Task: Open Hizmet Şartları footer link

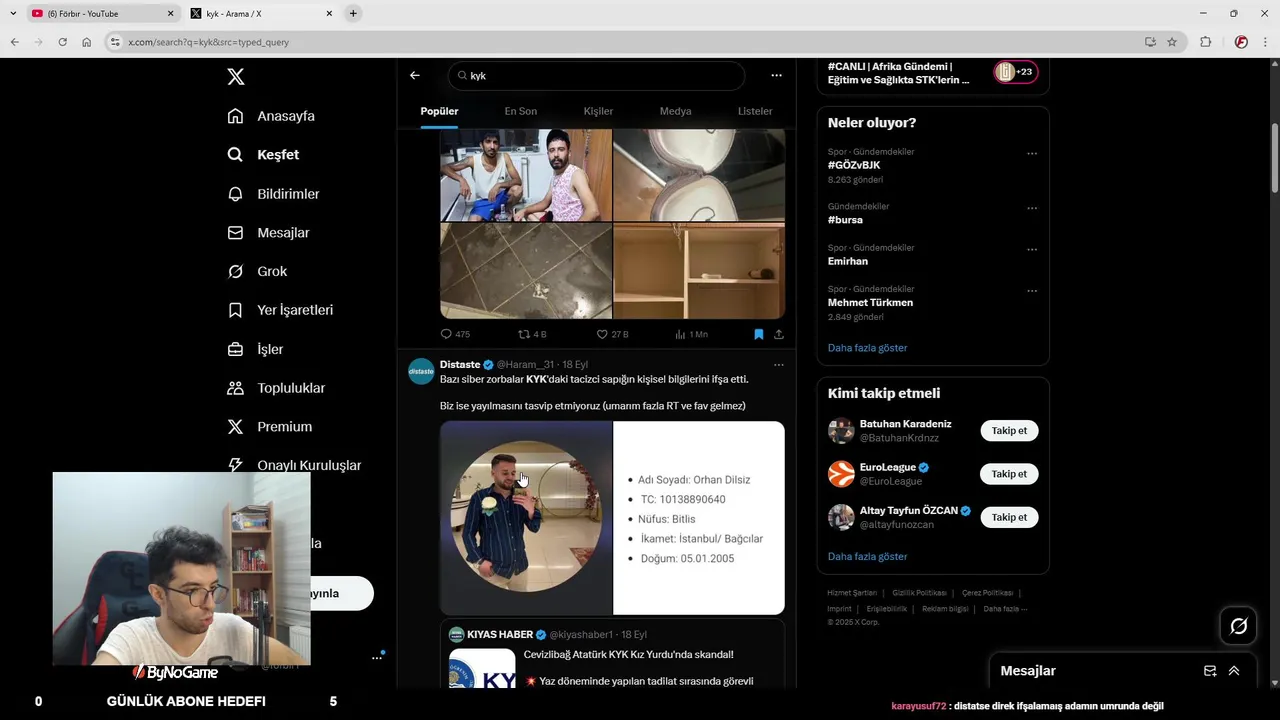Action: [x=852, y=593]
